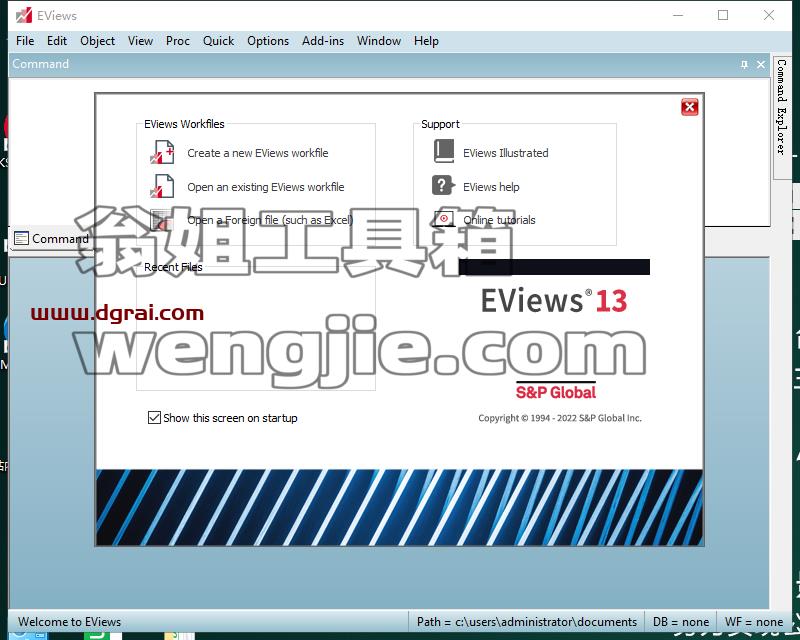
Task: Select the Command tab below command window
Action: [51, 238]
